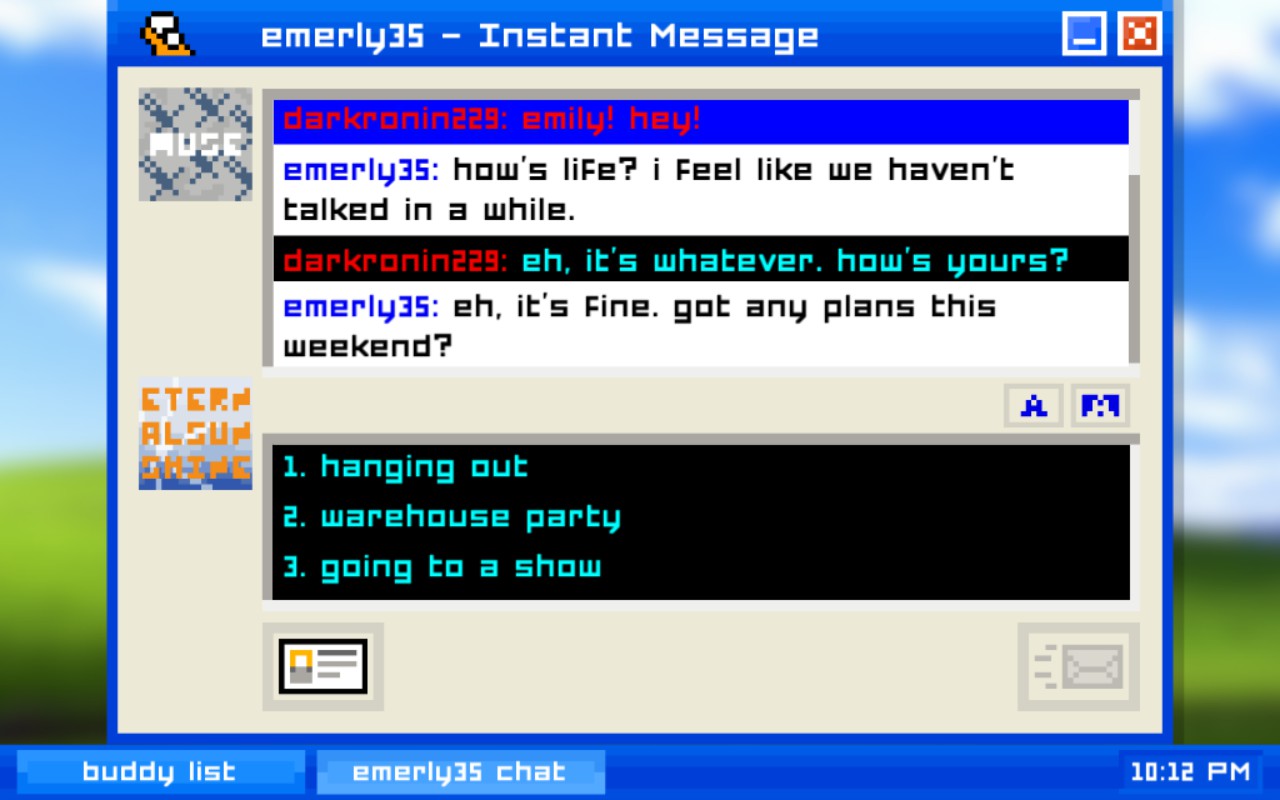Image resolution: width=1280 pixels, height=800 pixels.
Task: Choose reply option 'going to a show'
Action: (x=442, y=567)
